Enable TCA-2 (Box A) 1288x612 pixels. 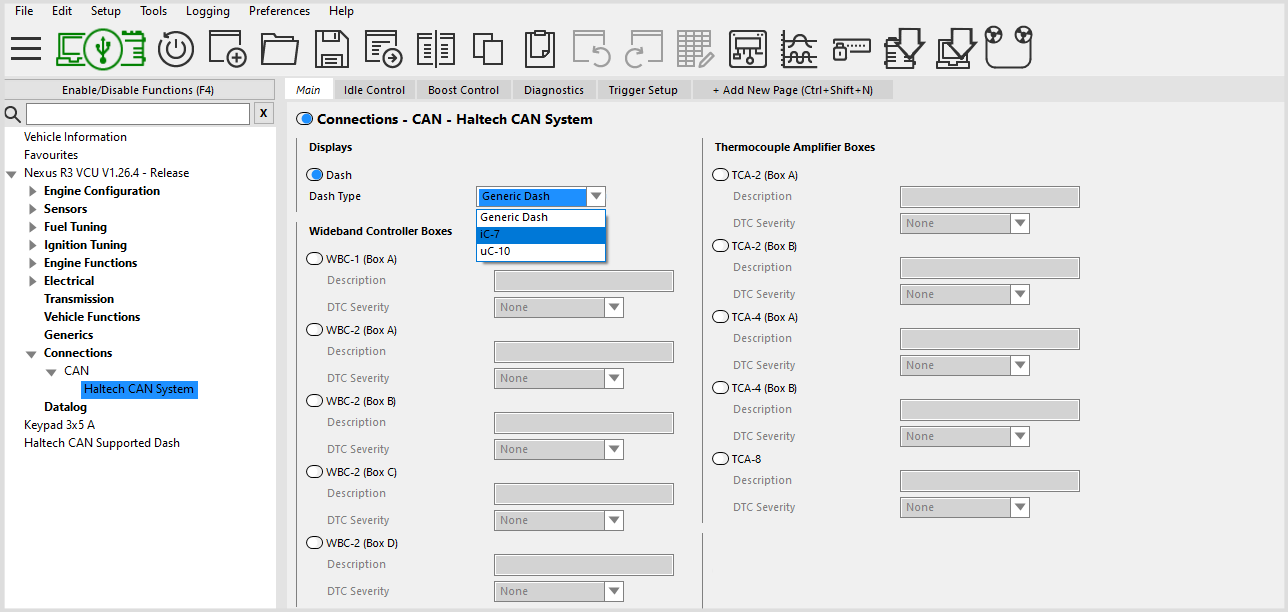point(720,175)
